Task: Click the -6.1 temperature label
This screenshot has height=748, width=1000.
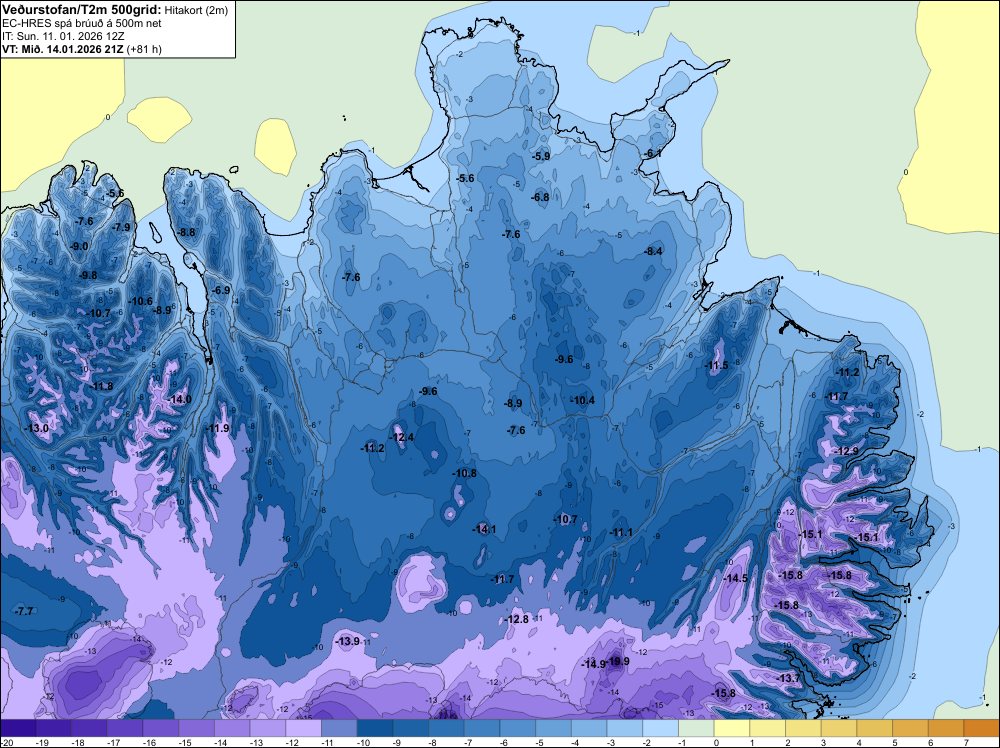Action: point(653,153)
